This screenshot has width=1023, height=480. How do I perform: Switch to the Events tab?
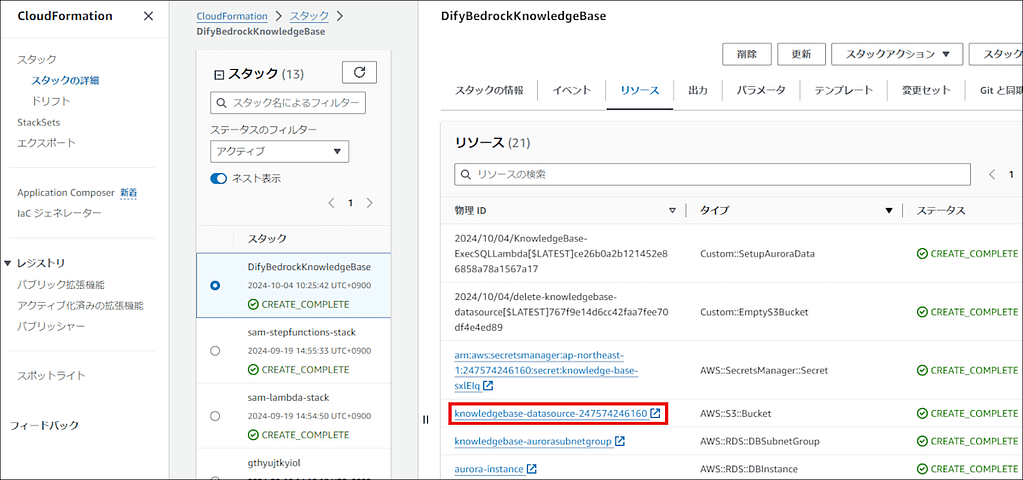coord(571,90)
